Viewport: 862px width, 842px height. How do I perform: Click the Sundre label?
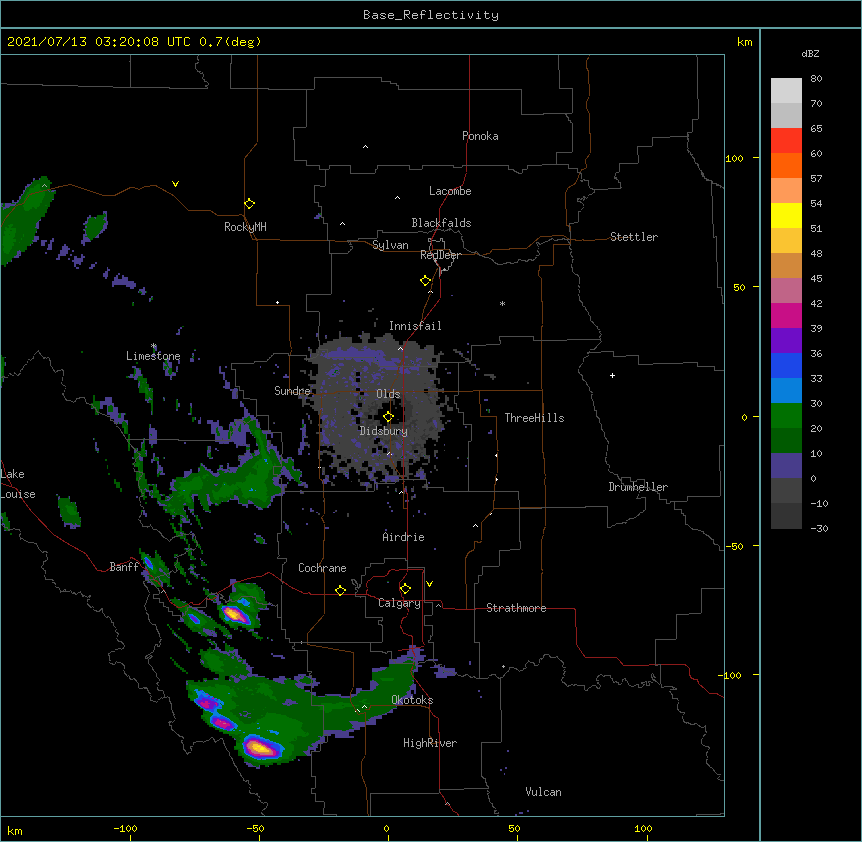292,391
